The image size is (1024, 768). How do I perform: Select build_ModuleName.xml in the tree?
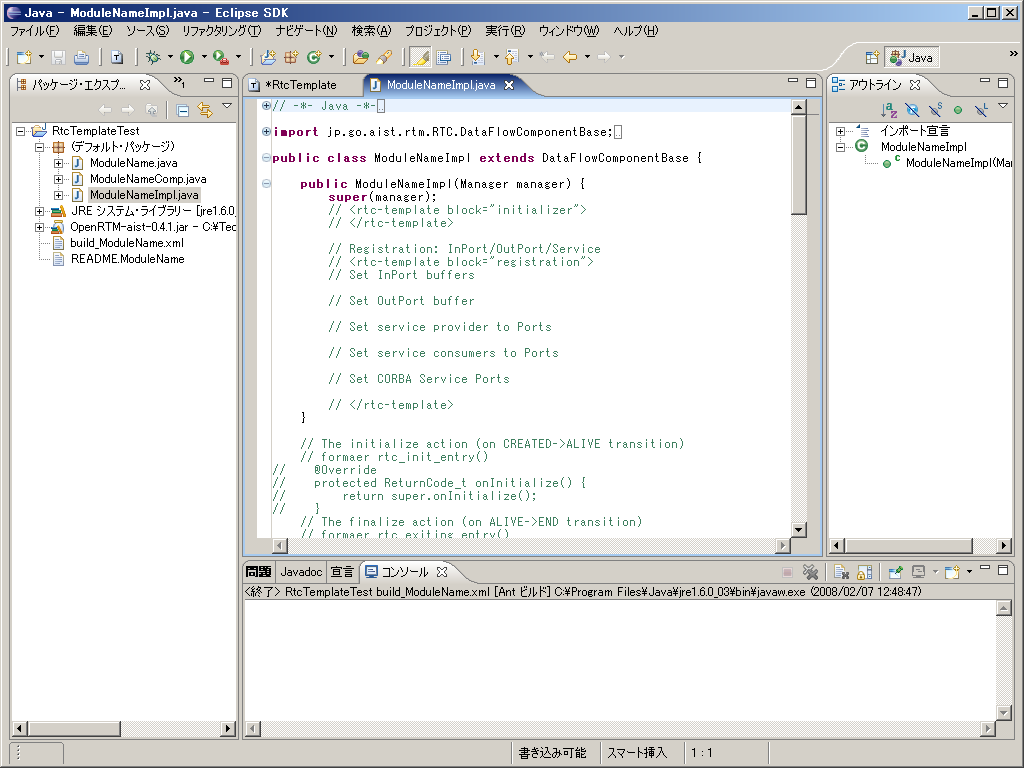click(x=127, y=243)
